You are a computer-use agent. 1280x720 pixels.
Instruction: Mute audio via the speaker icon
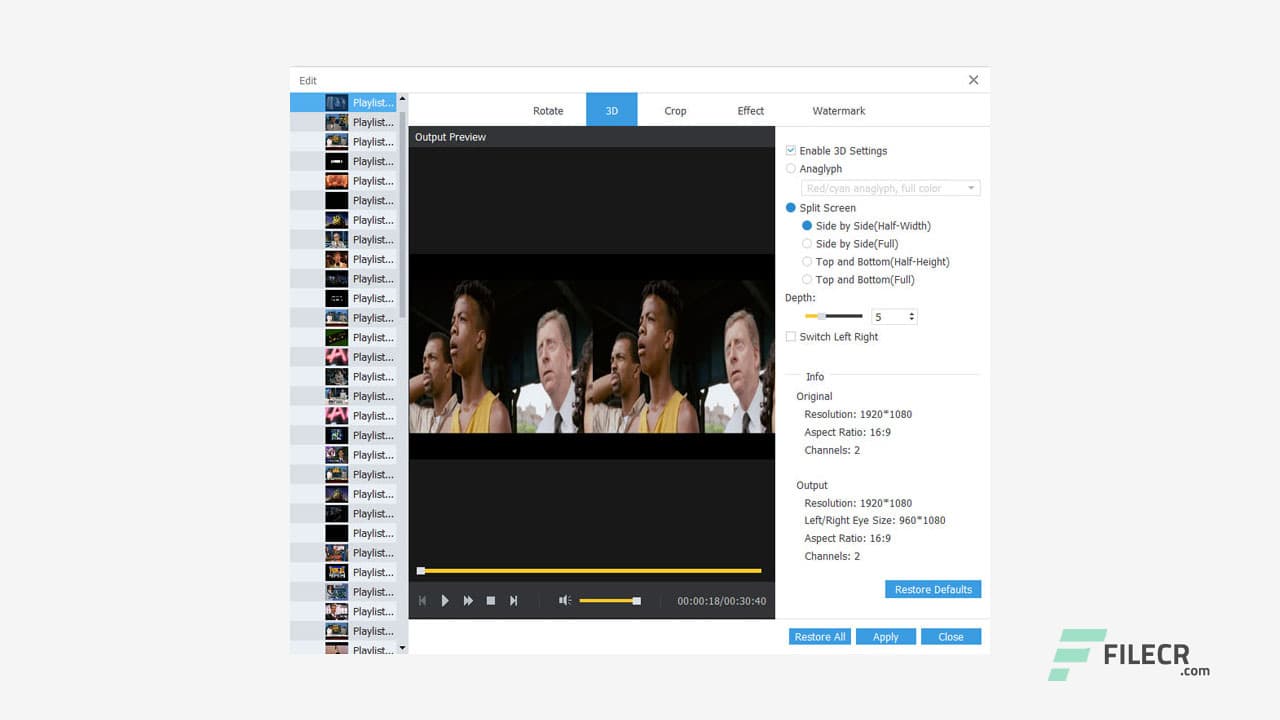point(563,600)
